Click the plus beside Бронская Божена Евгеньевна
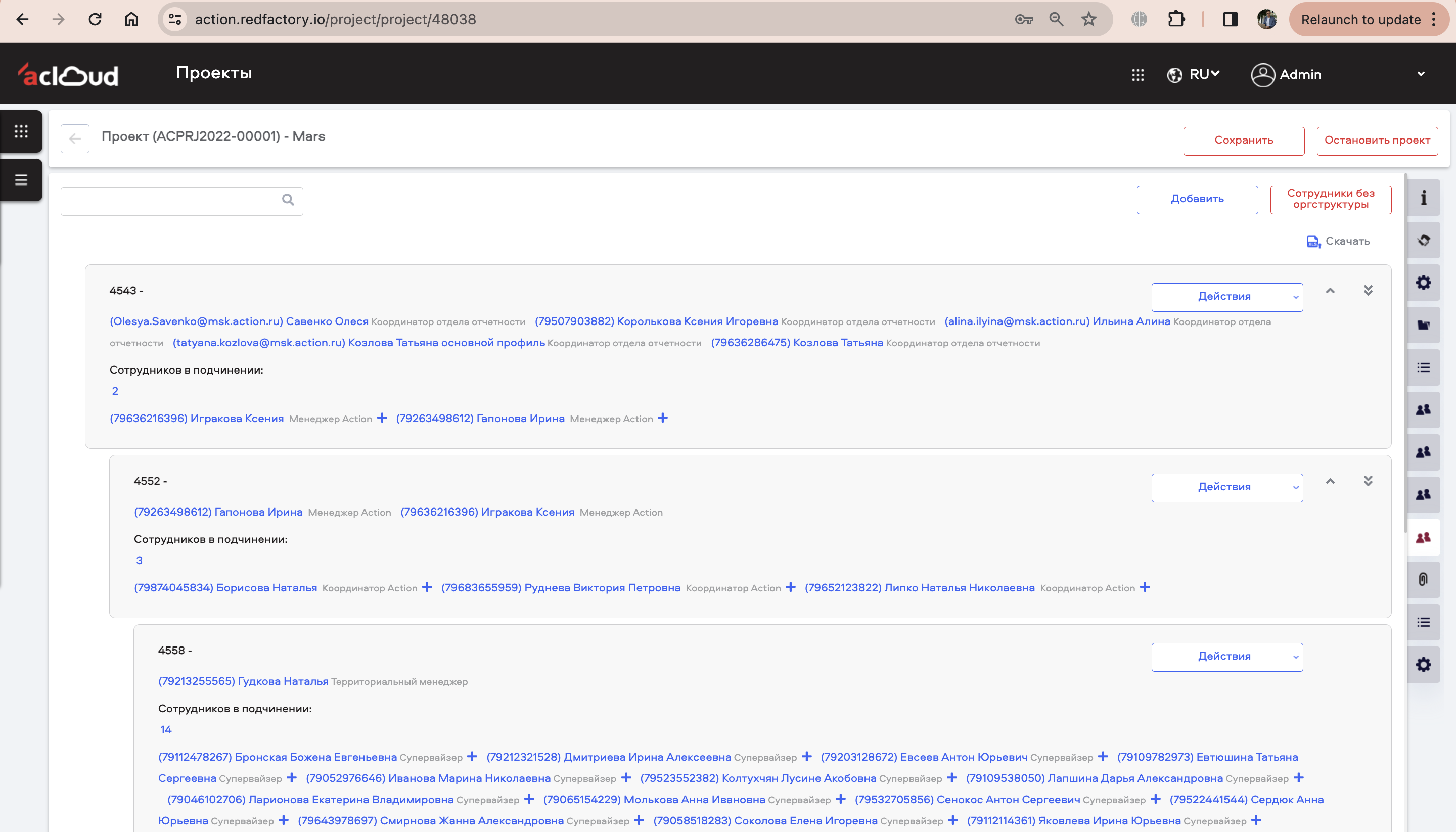 pos(472,757)
